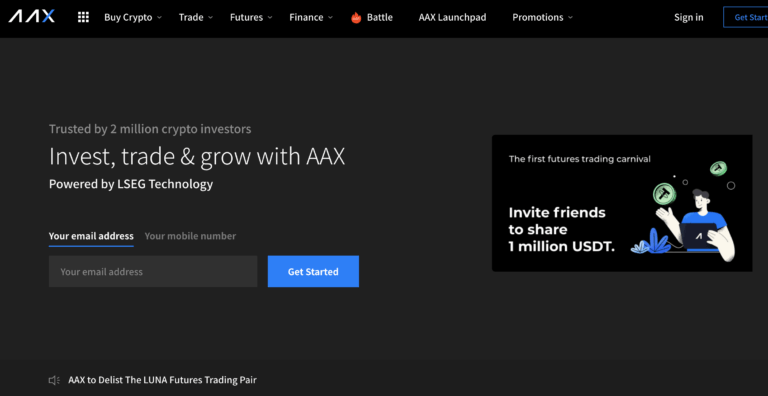Expand the Trade dropdown chevron
The width and height of the screenshot is (768, 396).
tap(210, 18)
